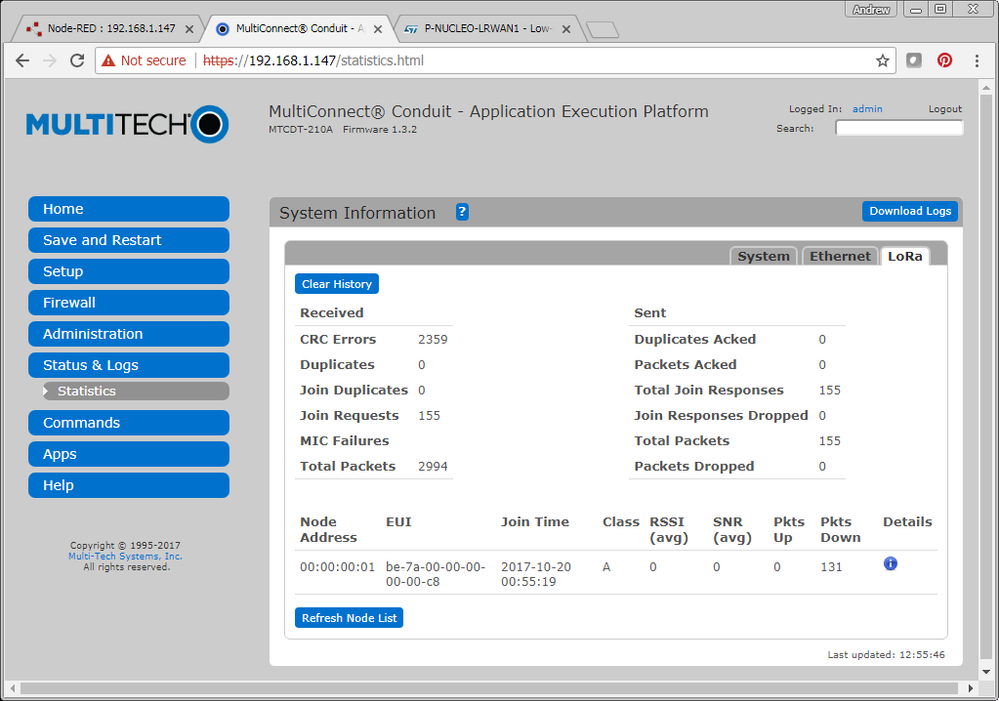Bookmark this page with the star icon

882,61
